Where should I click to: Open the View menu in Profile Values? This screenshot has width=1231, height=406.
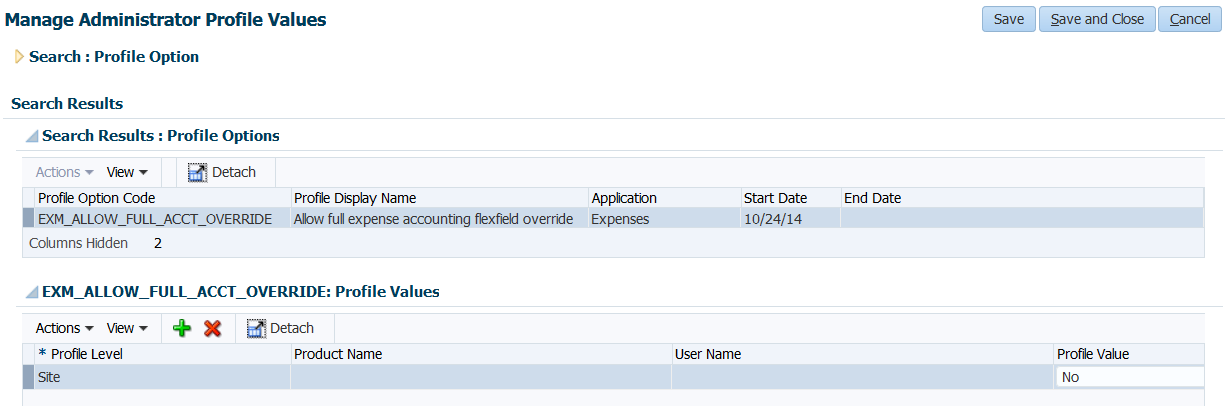pyautogui.click(x=127, y=328)
